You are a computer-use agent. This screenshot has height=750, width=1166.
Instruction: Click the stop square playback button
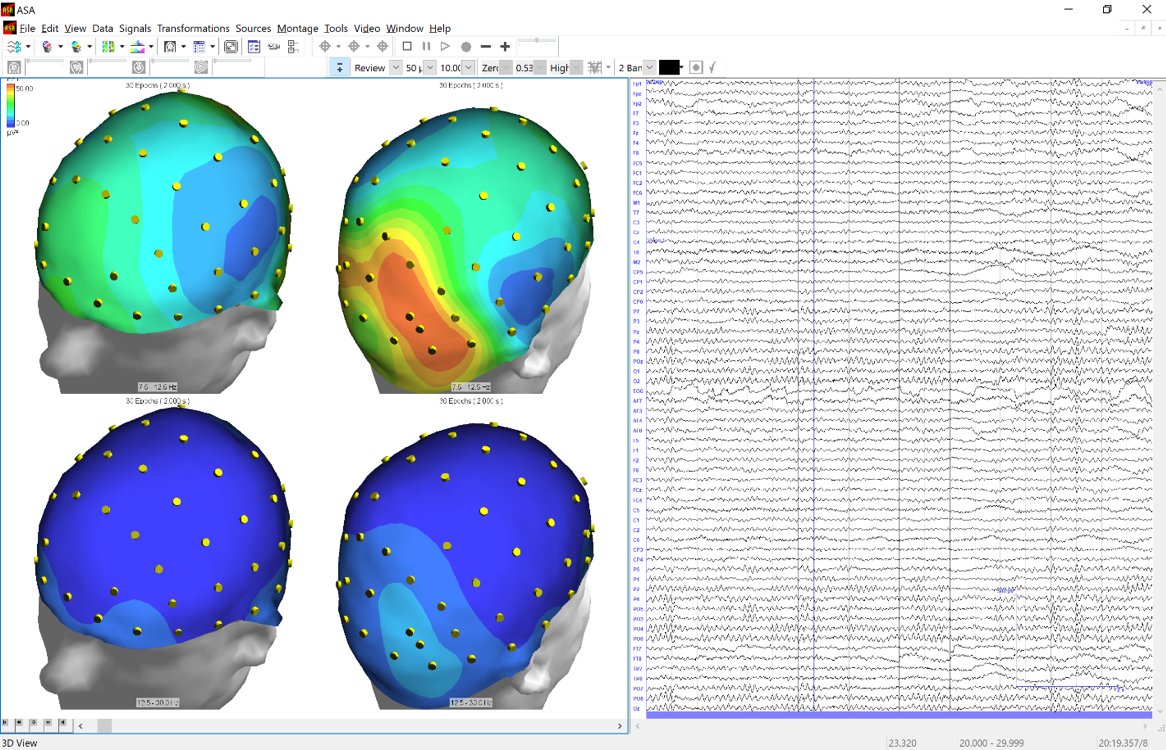tap(407, 46)
